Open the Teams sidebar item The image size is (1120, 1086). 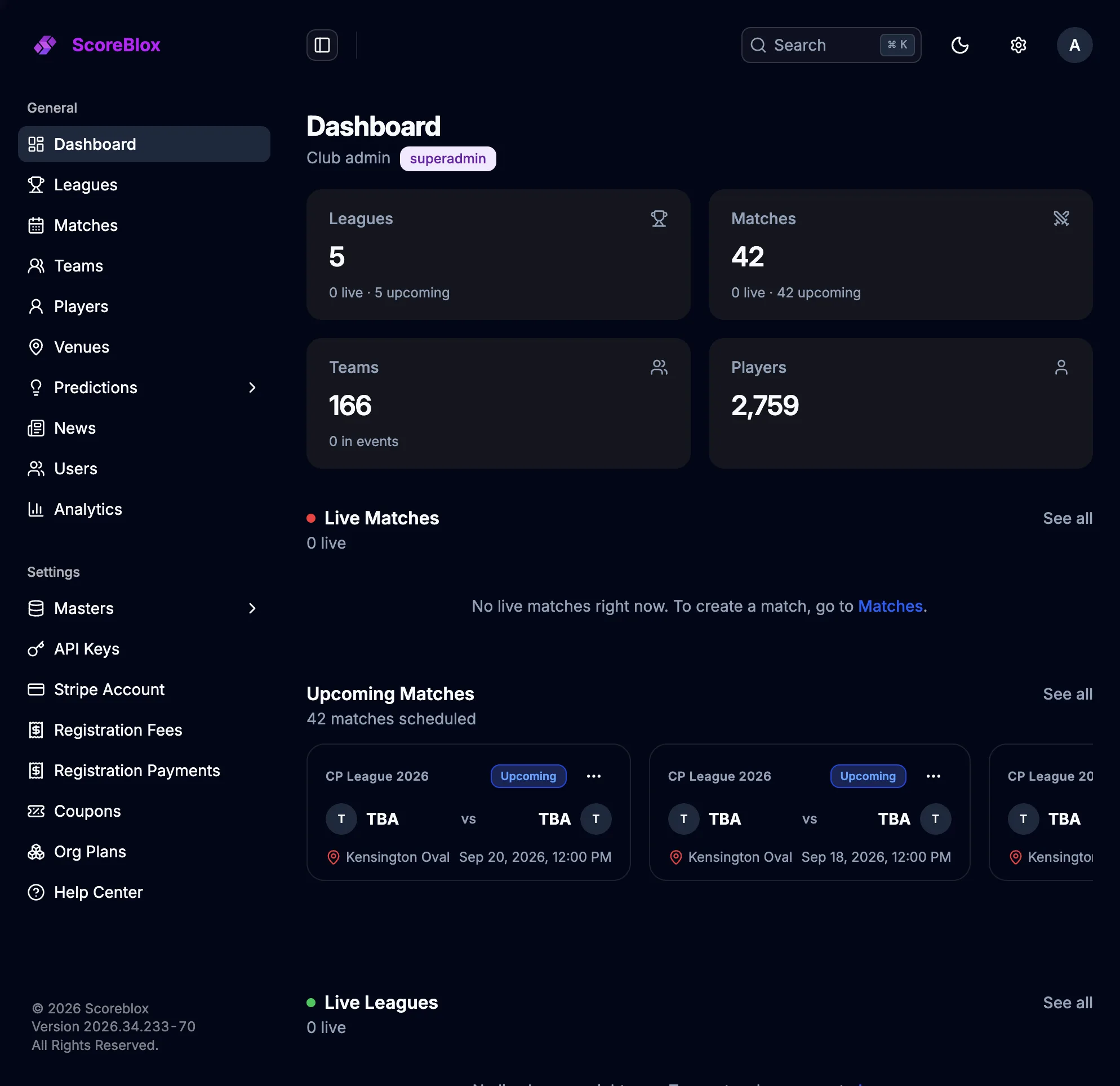[x=144, y=266]
